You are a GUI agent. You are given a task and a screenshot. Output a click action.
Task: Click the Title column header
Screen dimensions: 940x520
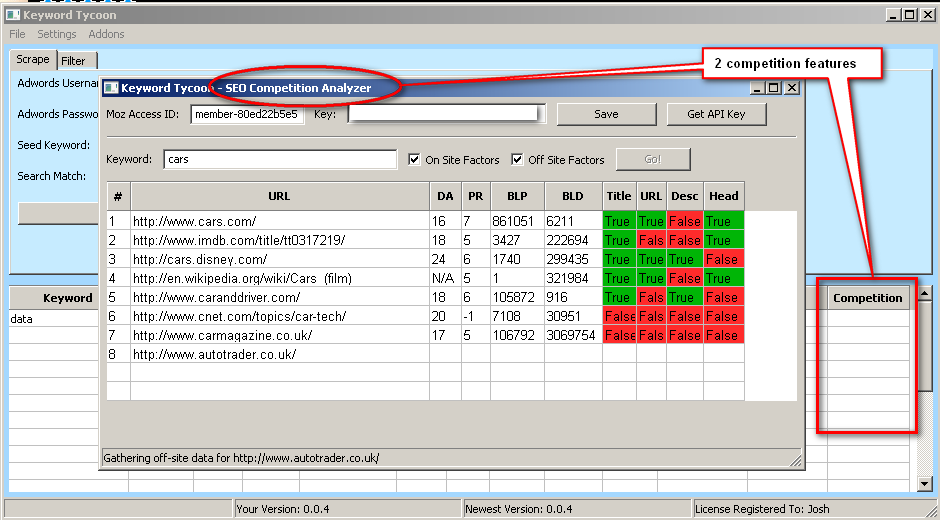pos(619,196)
